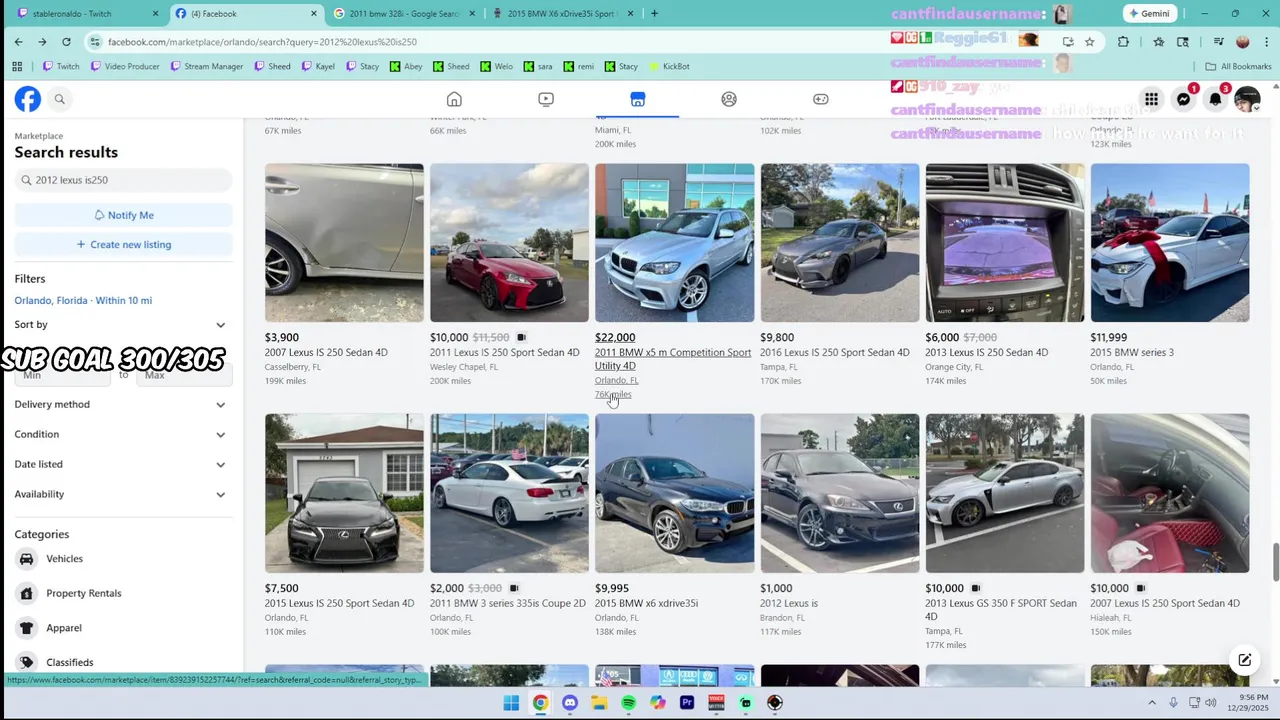Open Spotify from the taskbar

pyautogui.click(x=628, y=703)
